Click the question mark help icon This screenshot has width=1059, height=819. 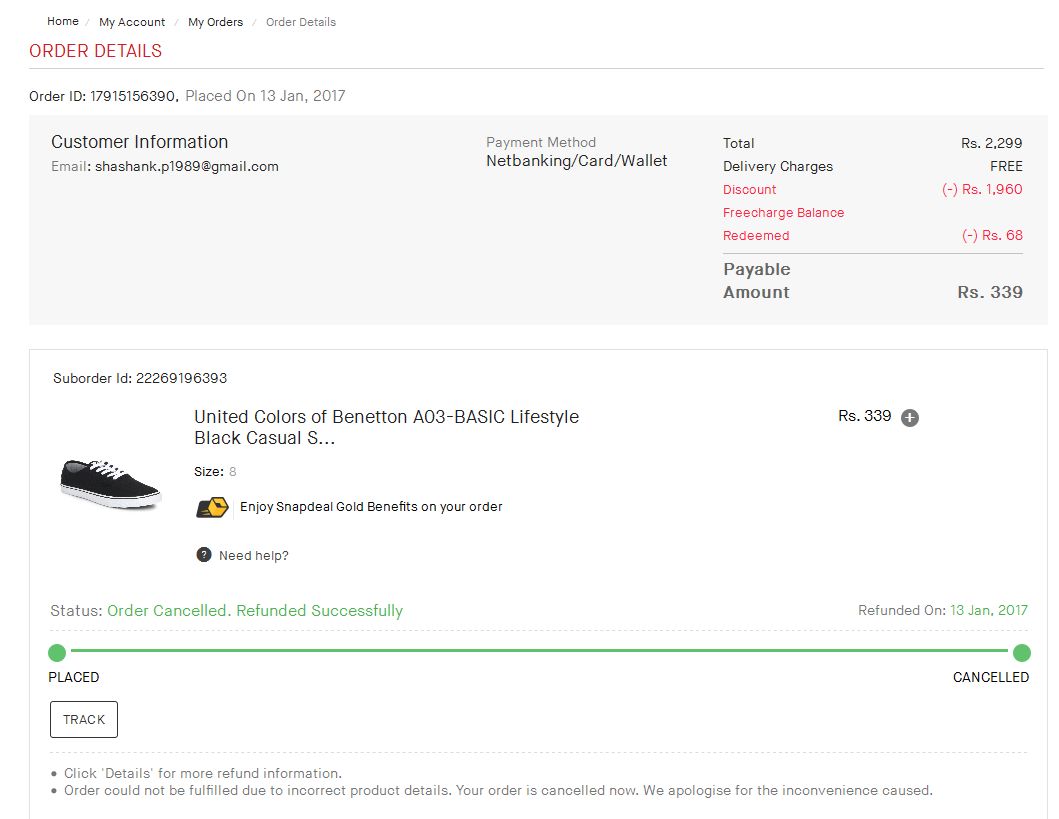204,555
